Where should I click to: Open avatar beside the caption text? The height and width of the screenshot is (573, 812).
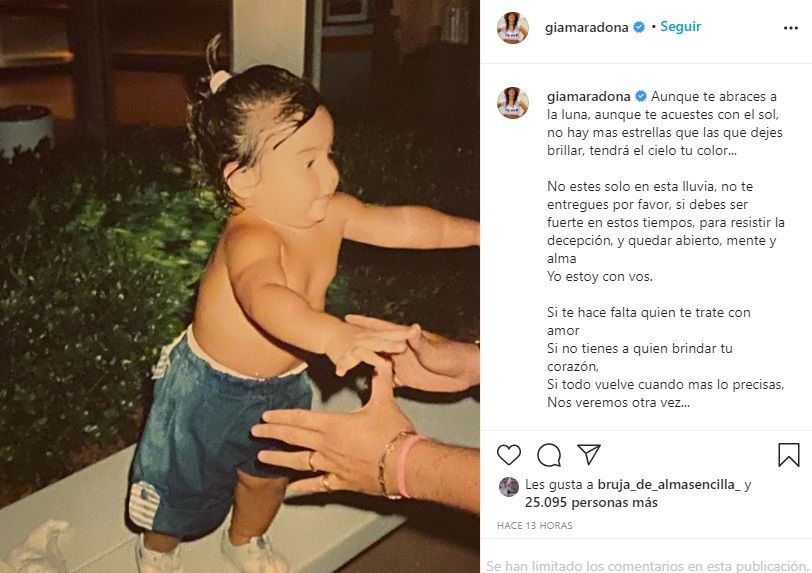(513, 103)
